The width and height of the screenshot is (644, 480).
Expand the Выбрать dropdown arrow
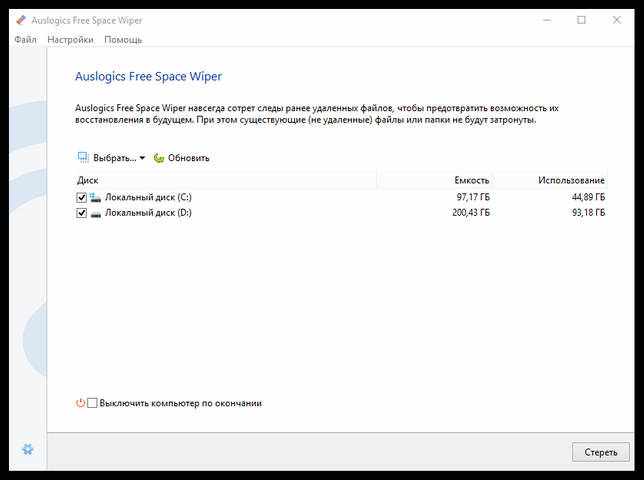point(142,158)
